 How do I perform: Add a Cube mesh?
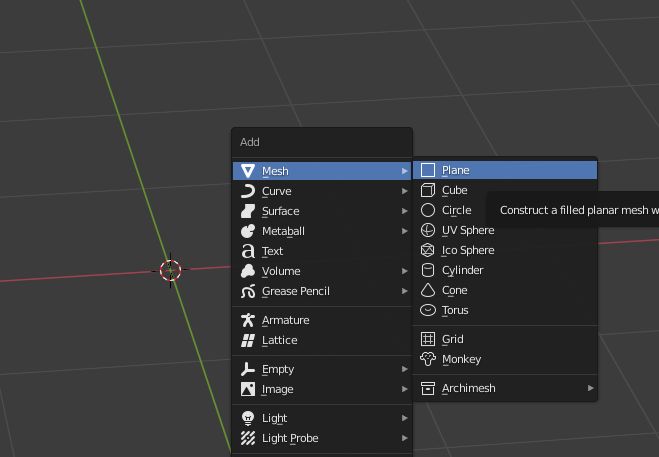click(505, 190)
